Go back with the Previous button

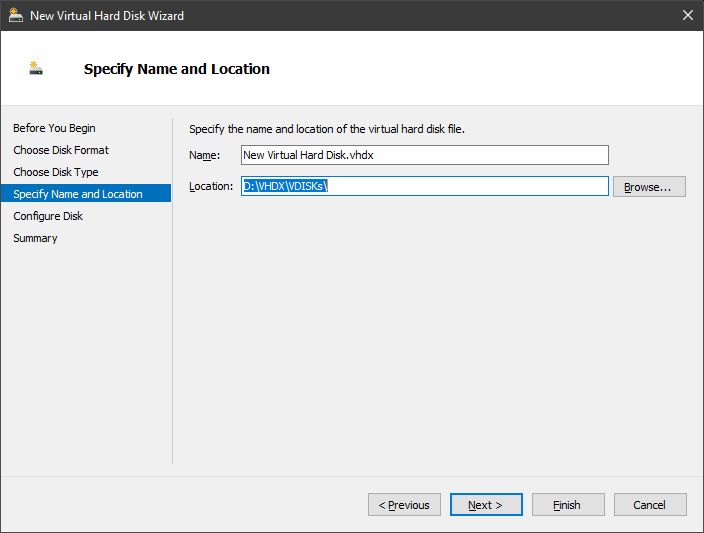[x=404, y=505]
